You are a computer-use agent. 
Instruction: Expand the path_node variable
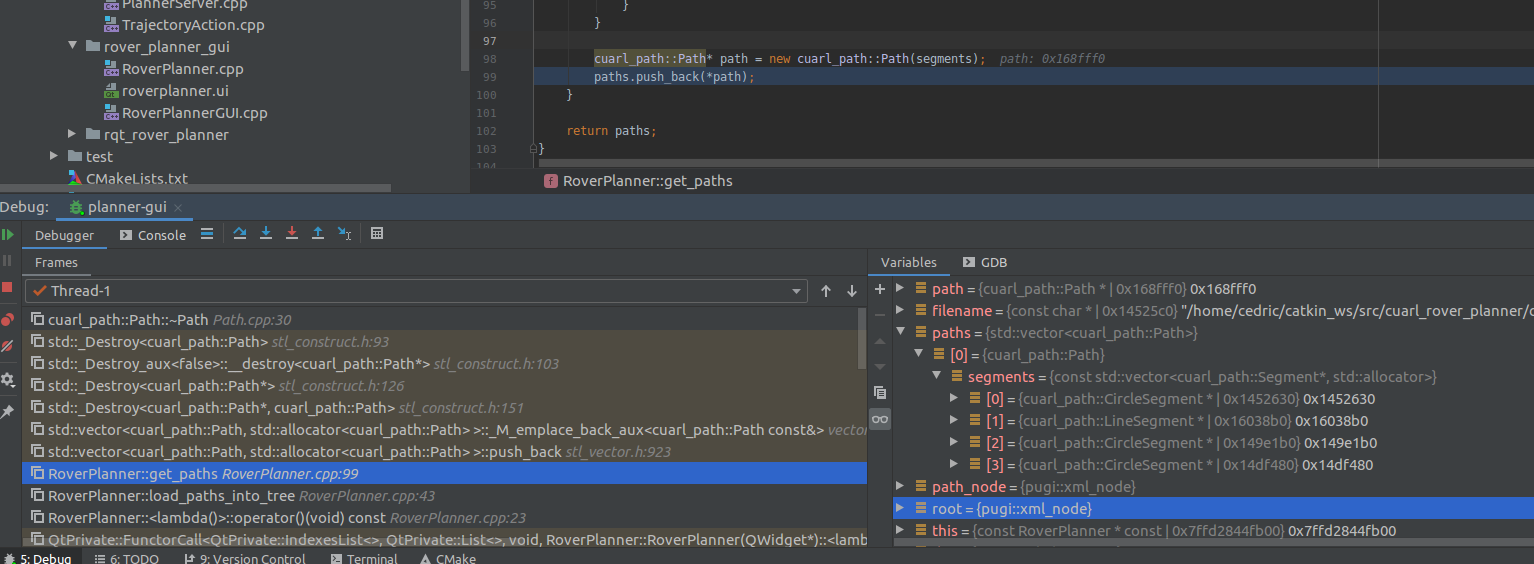point(900,487)
